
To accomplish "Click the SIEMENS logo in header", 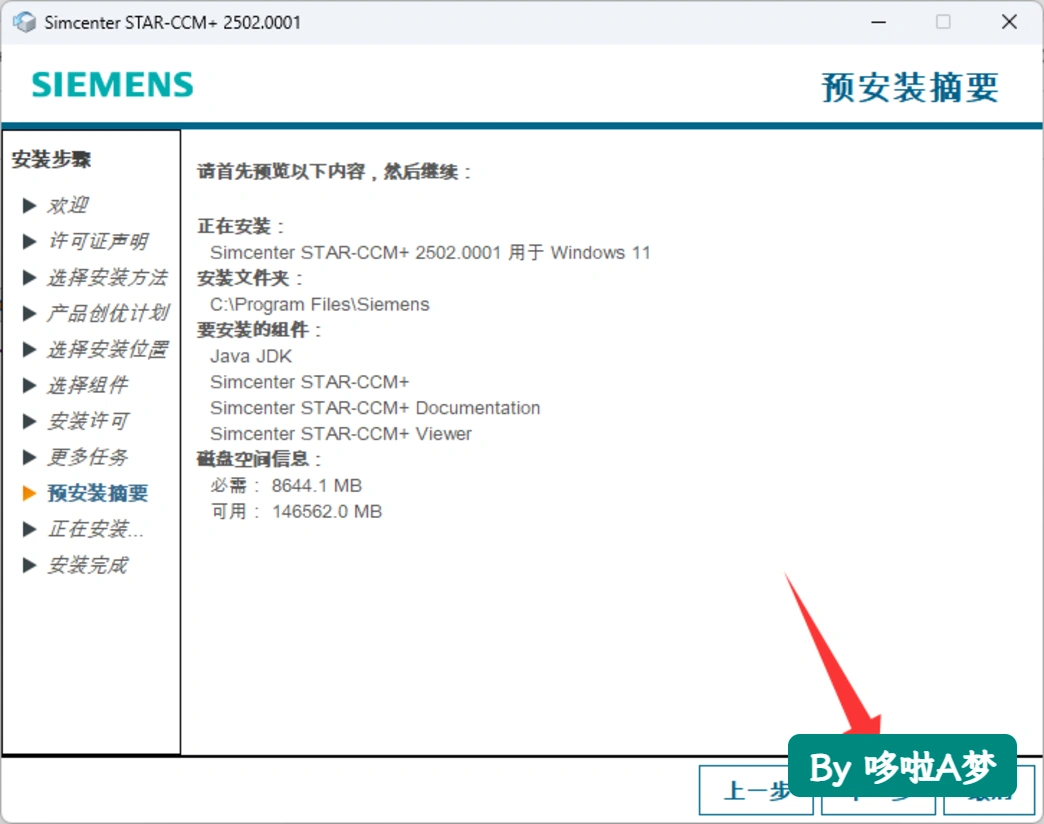I will [x=113, y=85].
